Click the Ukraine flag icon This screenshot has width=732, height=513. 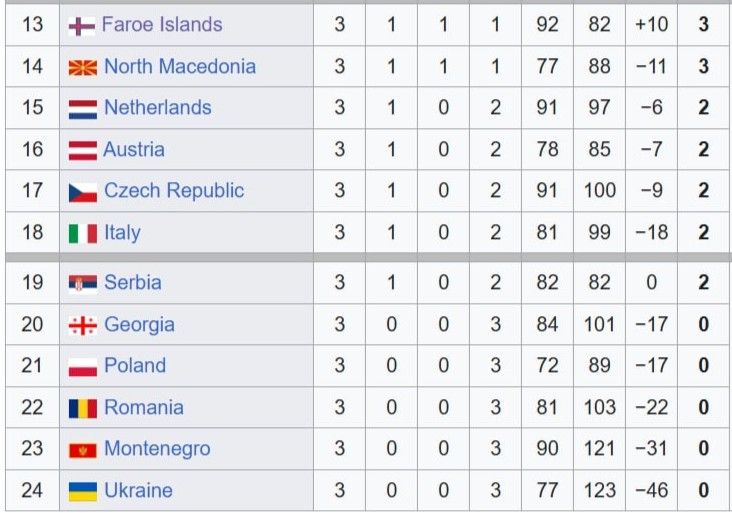coord(82,492)
